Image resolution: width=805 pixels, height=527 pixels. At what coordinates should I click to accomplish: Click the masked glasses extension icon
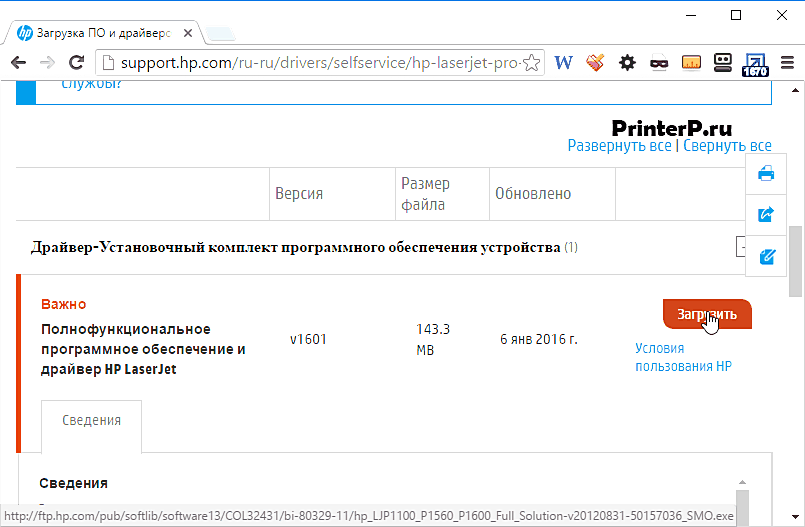(659, 63)
